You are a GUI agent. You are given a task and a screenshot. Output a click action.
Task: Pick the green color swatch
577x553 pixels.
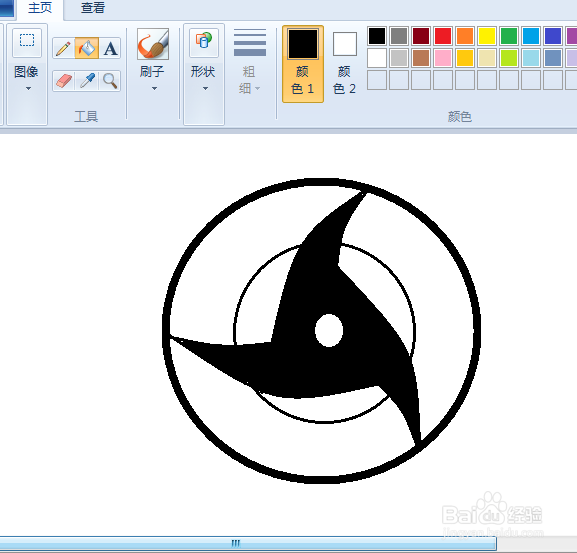pos(509,36)
